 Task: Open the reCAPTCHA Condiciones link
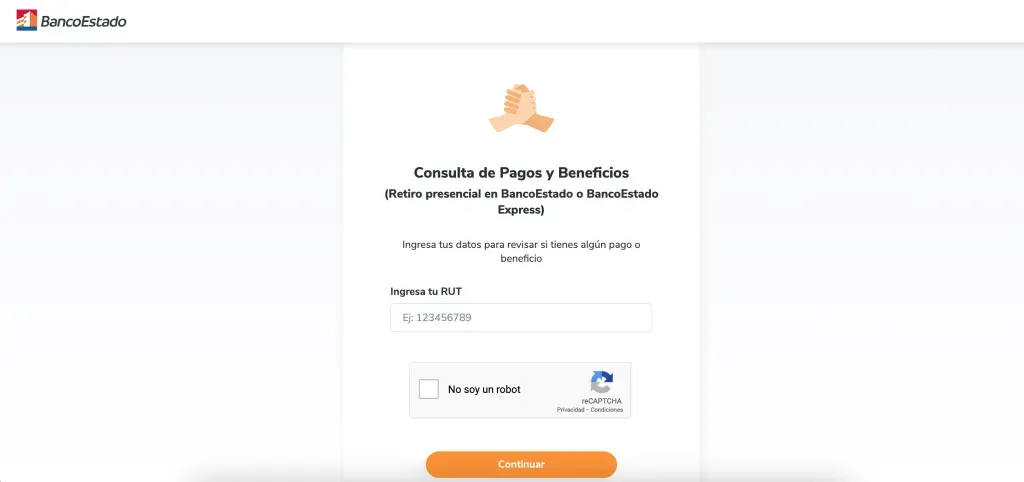(x=607, y=410)
